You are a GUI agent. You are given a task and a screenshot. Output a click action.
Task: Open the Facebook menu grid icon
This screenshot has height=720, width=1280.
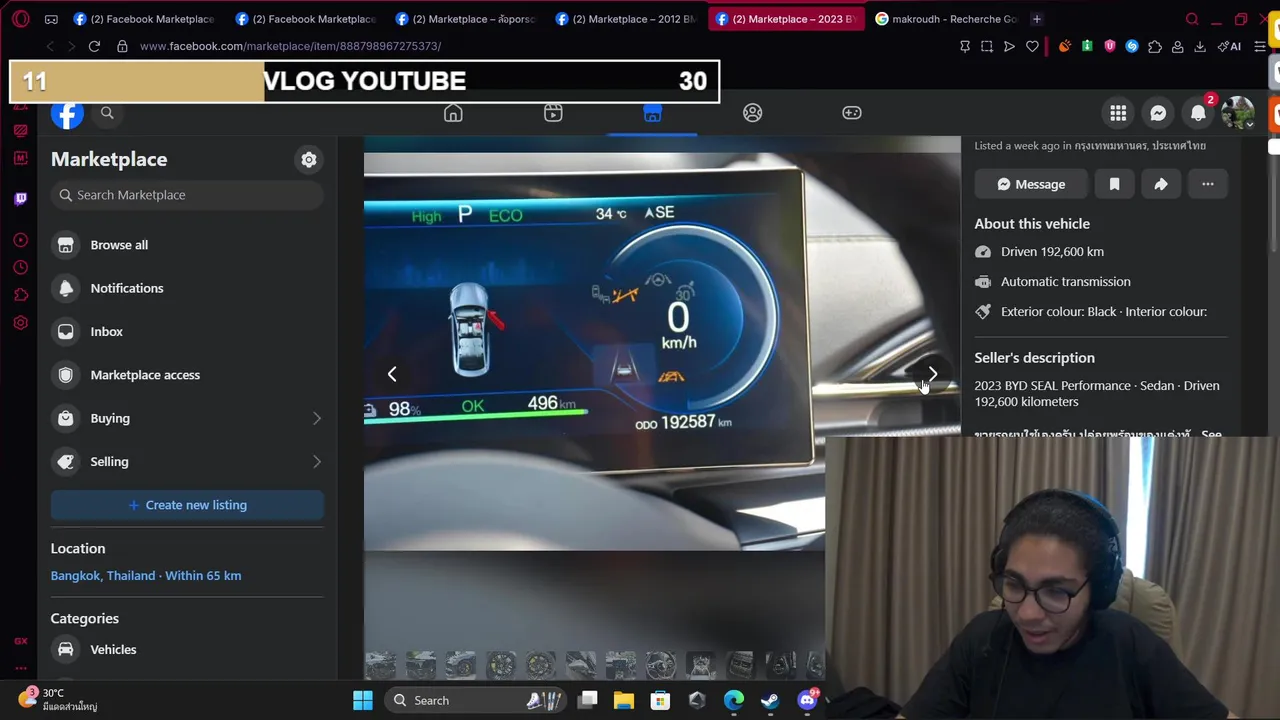[1118, 113]
